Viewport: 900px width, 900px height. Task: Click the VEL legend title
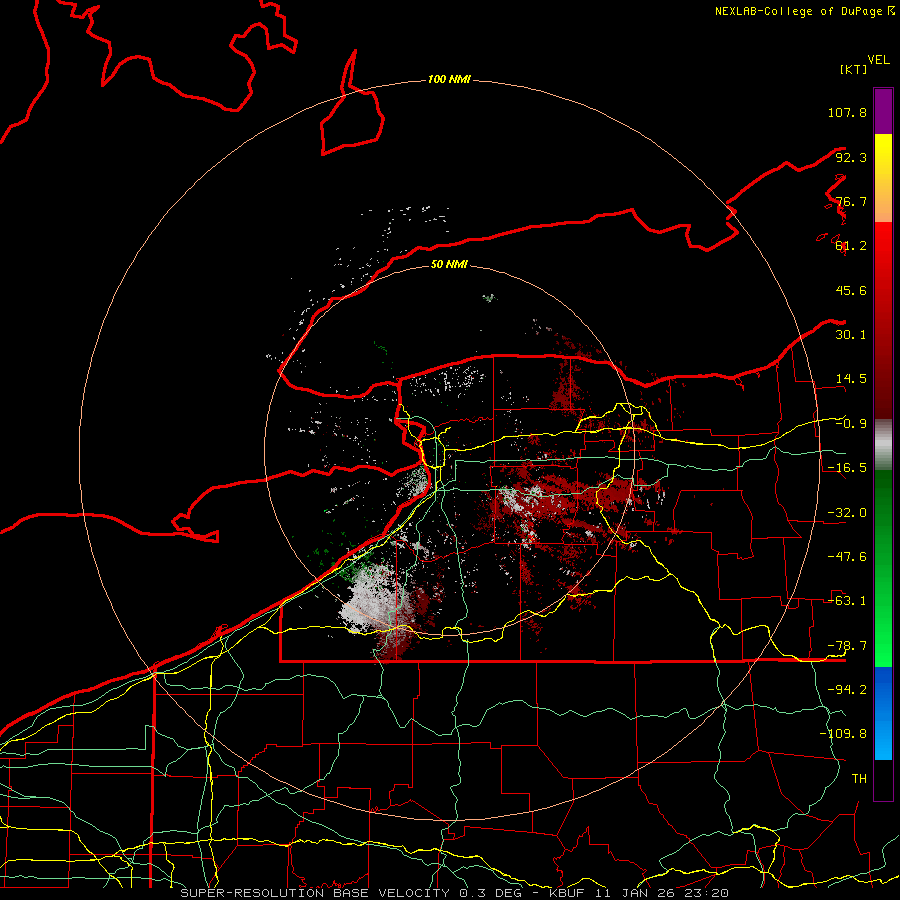tap(878, 60)
